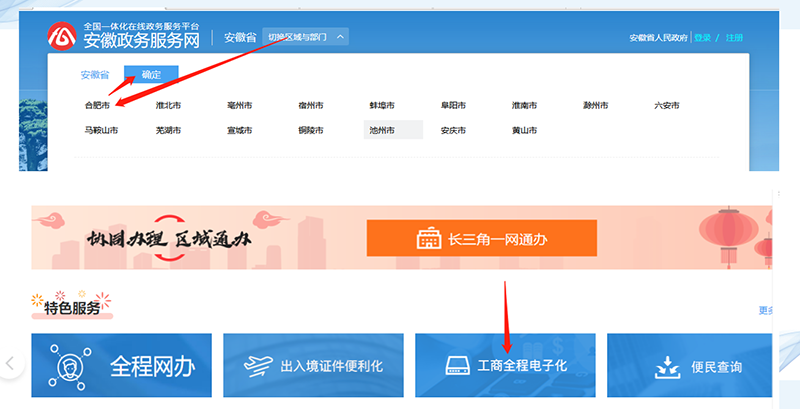Screen dimensions: 800x409
Task: Click the 确定 button
Action: click(x=151, y=74)
